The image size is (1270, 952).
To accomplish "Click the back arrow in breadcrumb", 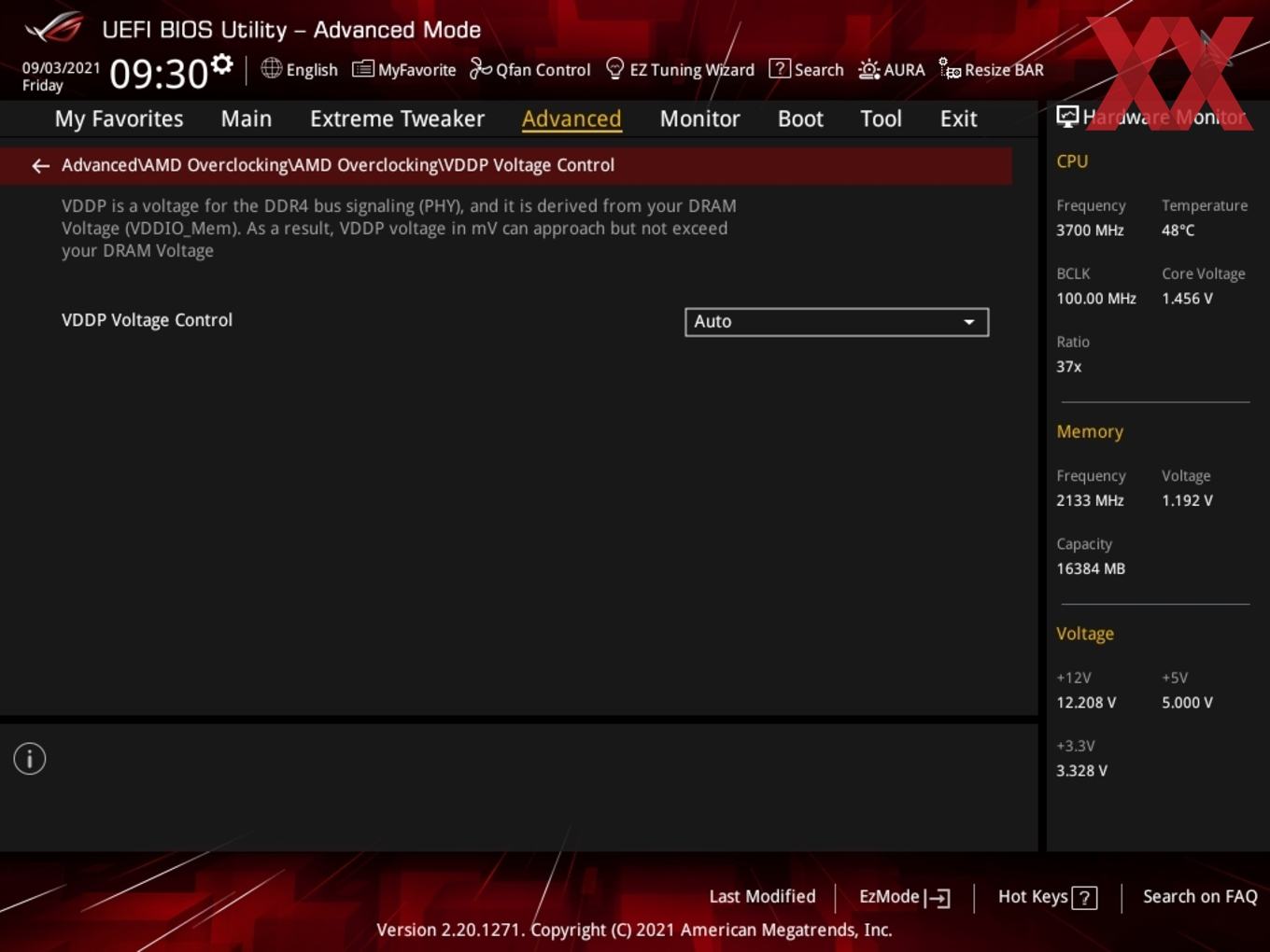I will pyautogui.click(x=40, y=165).
